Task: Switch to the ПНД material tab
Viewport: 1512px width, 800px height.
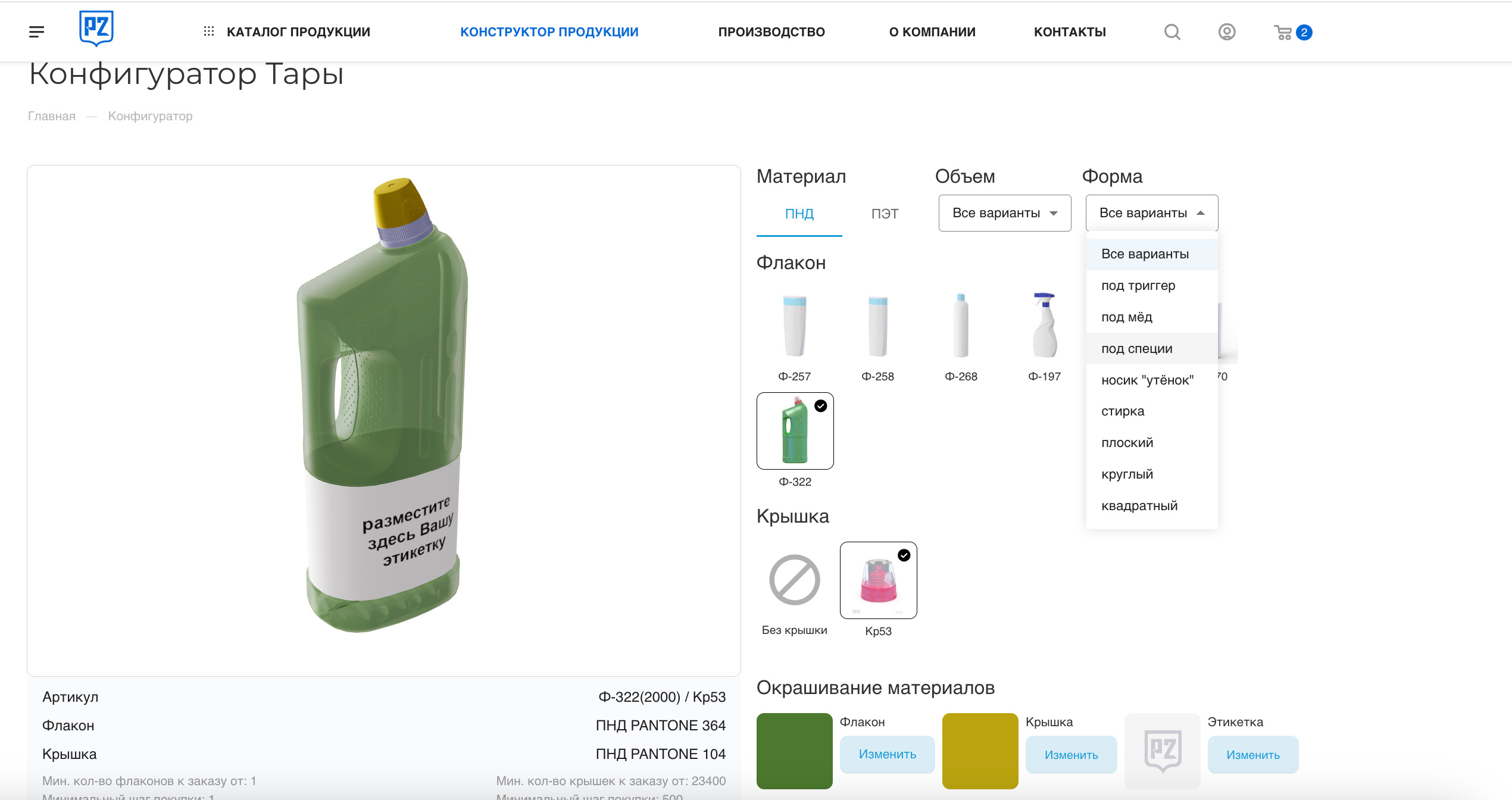Action: (x=799, y=214)
